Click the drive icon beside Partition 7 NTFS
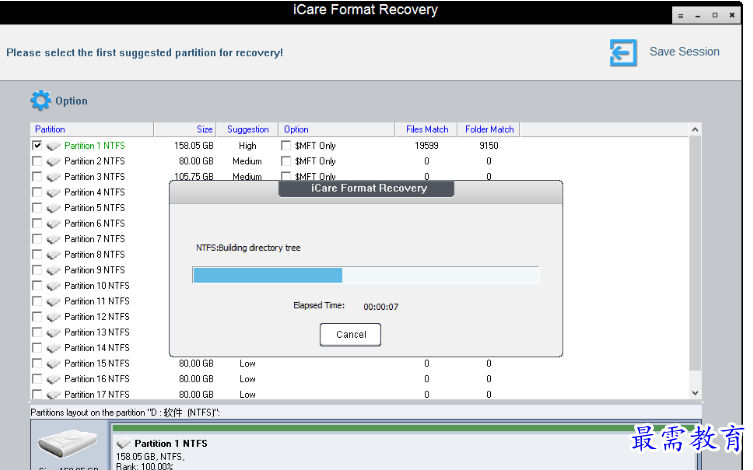Screen dimensions: 753x470 click(x=53, y=239)
